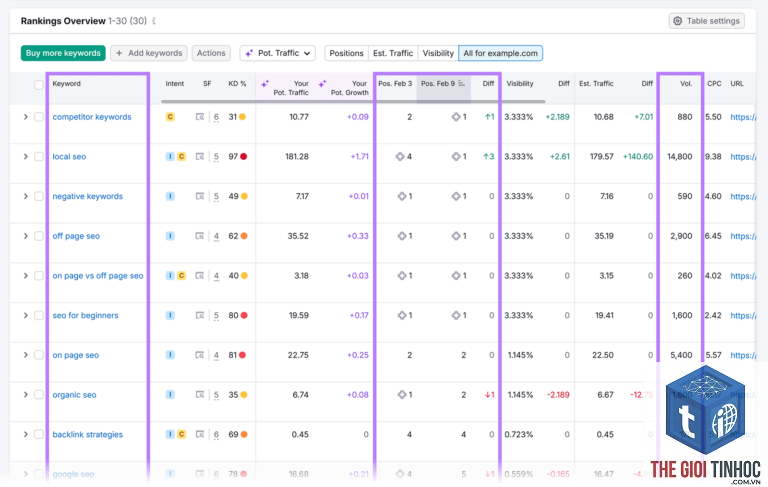This screenshot has width=768, height=487.
Task: Expand the on page vs off page seo row
Action: pyautogui.click(x=25, y=276)
